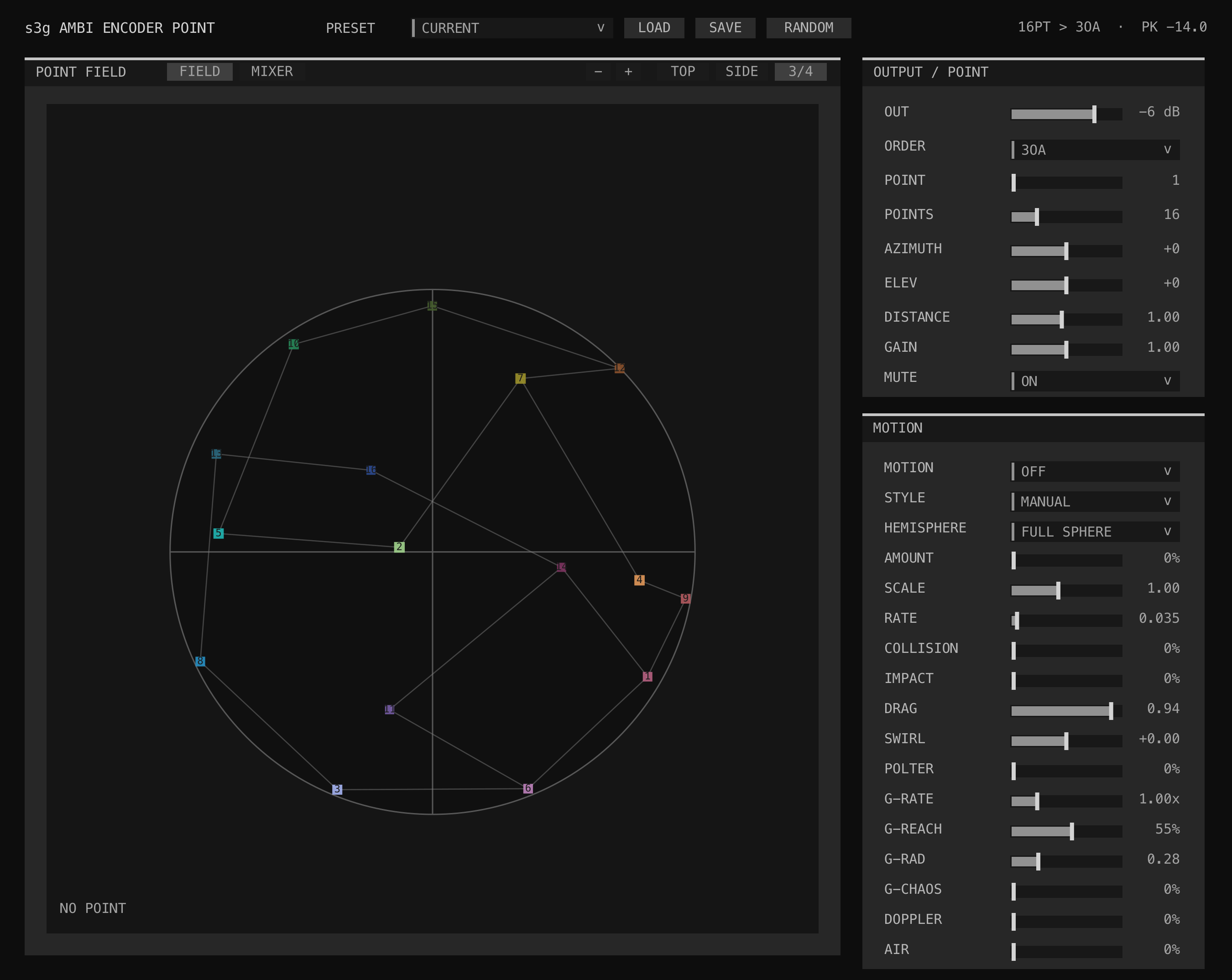Switch to SIDE view
The image size is (1232, 980).
point(742,72)
